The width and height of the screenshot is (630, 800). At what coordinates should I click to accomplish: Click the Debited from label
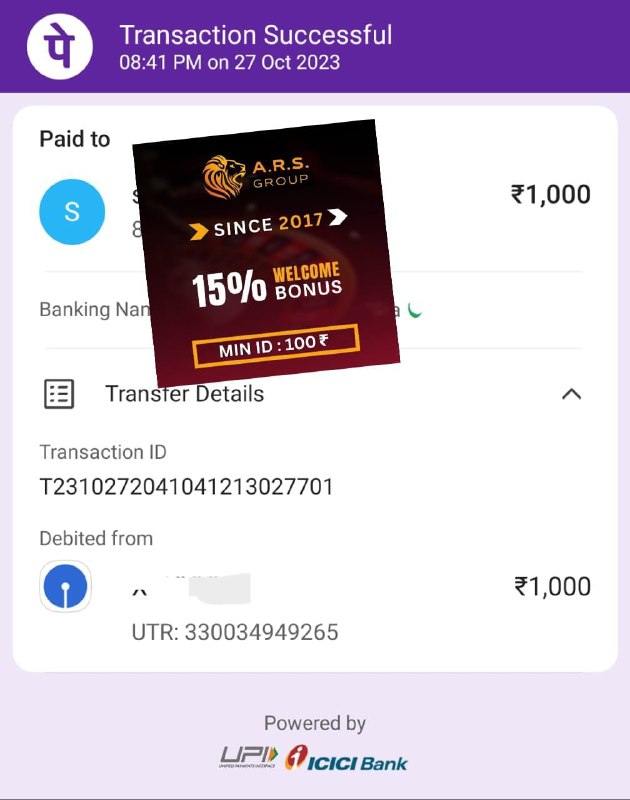[96, 539]
